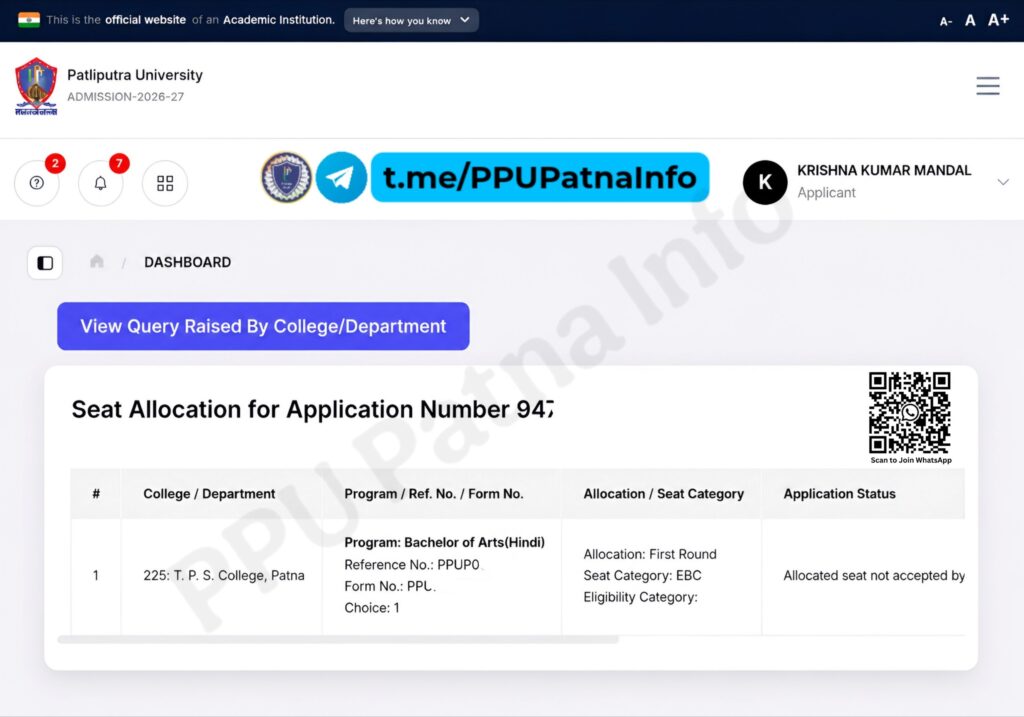The height and width of the screenshot is (717, 1024).
Task: Click the row number 1 cell
Action: click(x=95, y=575)
